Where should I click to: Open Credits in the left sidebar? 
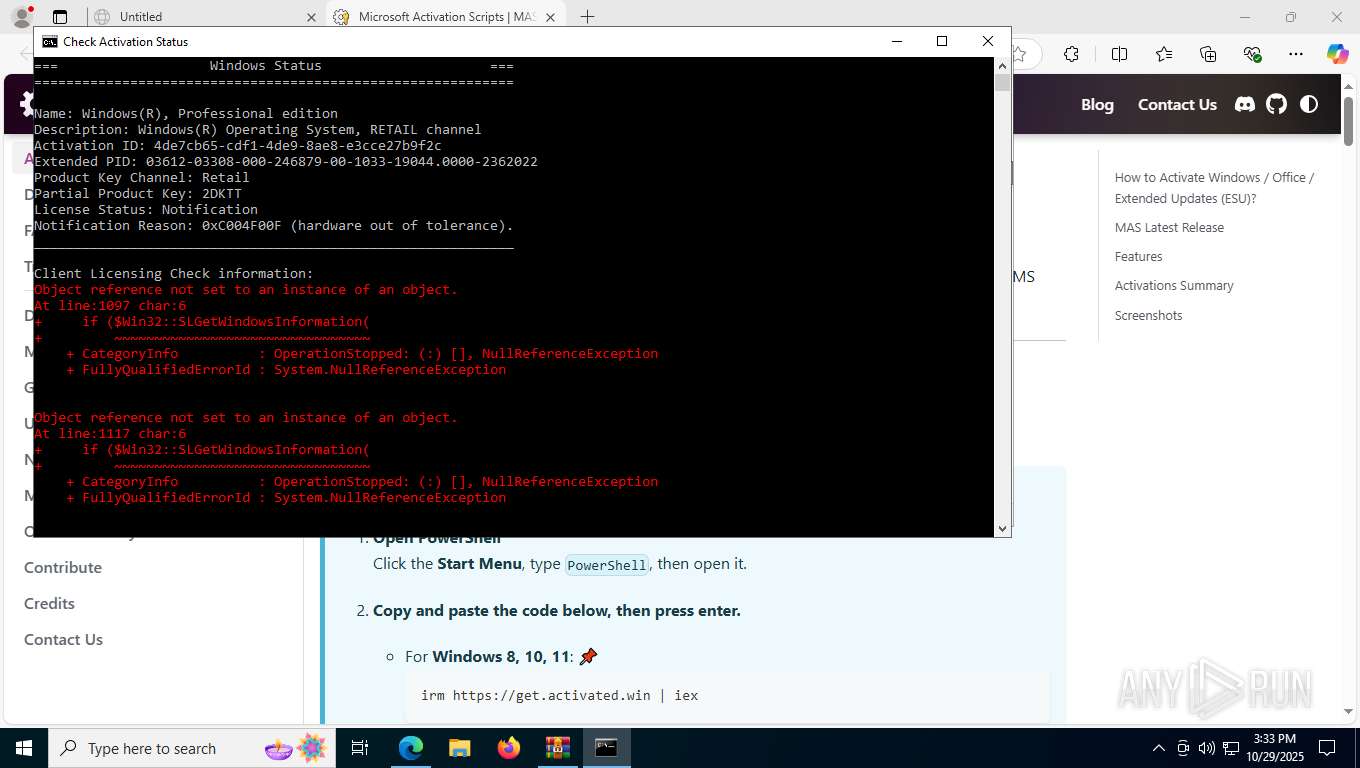point(49,603)
